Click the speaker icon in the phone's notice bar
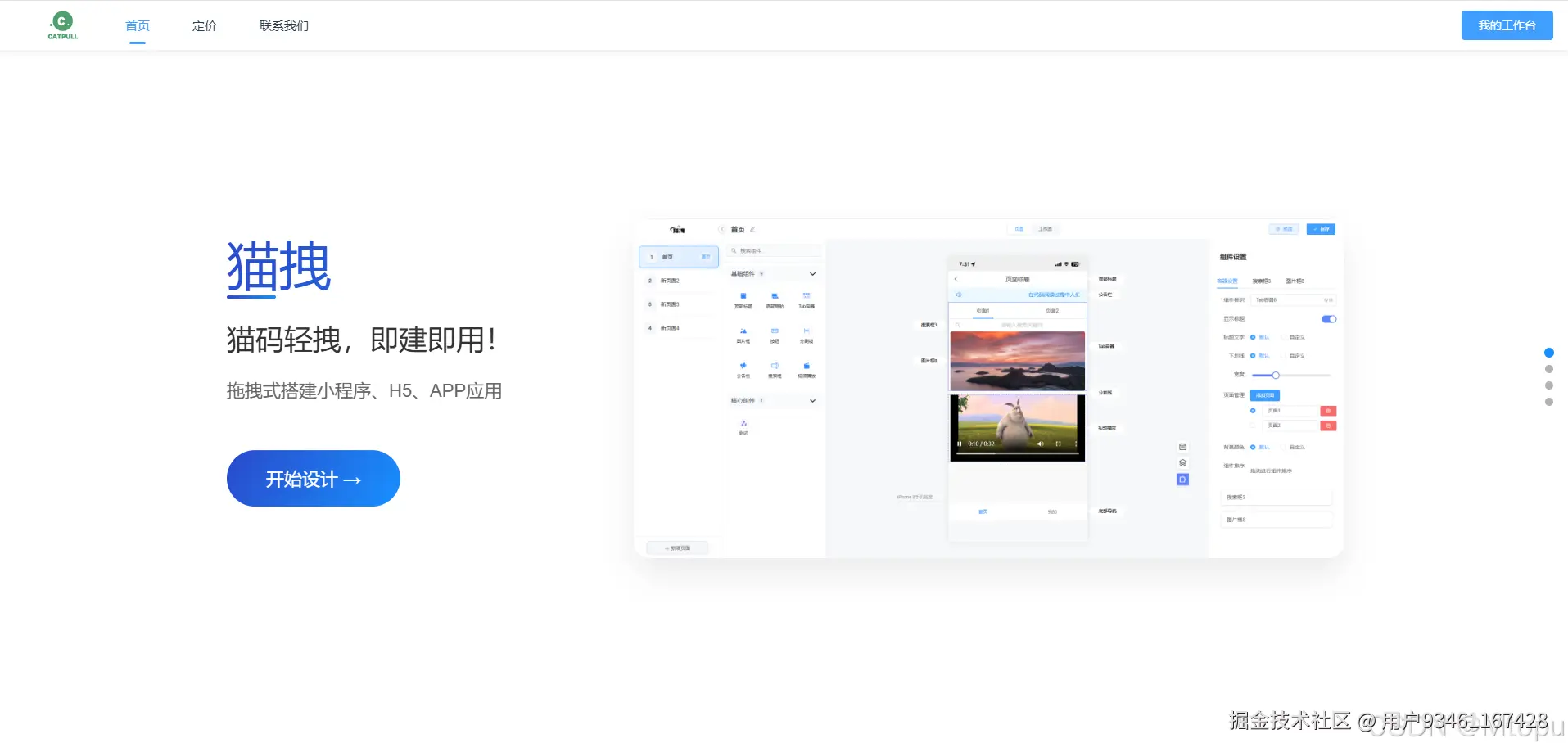Image resolution: width=1568 pixels, height=752 pixels. point(959,295)
